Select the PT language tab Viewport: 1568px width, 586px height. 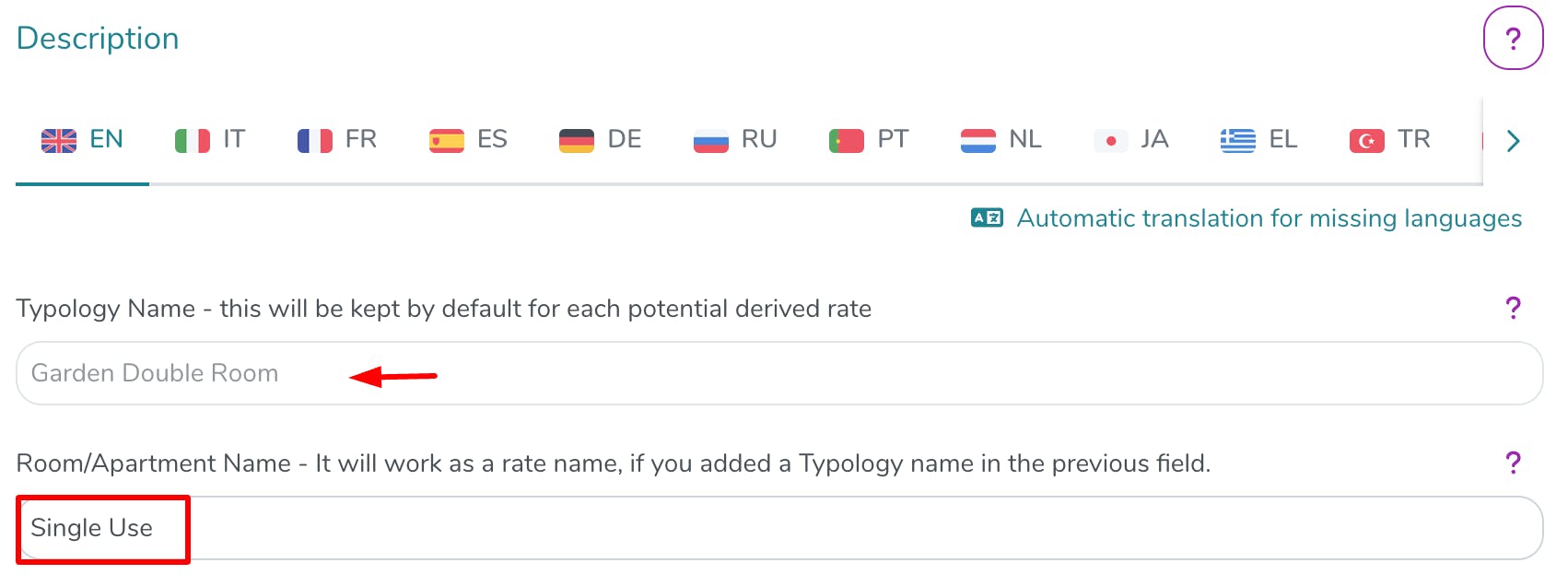(869, 140)
